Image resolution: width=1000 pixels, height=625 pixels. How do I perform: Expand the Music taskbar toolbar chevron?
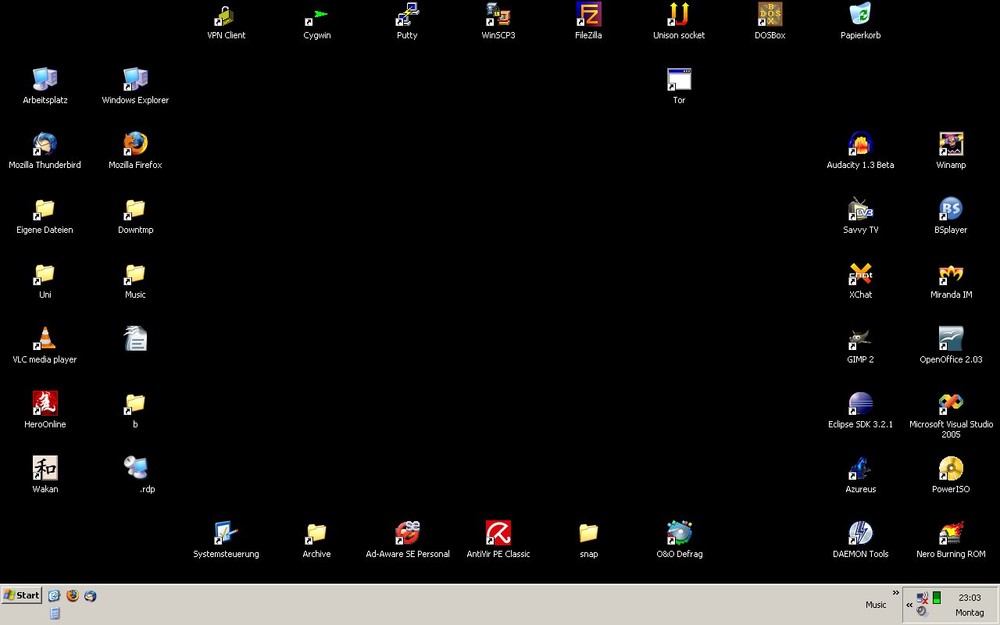tap(895, 592)
